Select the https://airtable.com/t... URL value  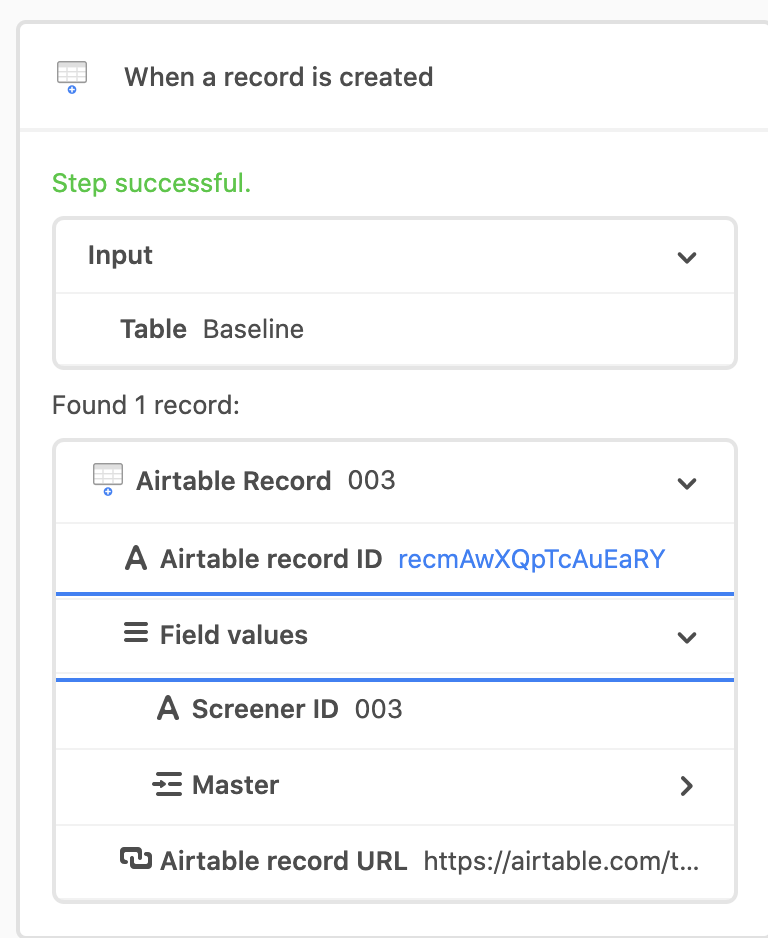click(561, 861)
